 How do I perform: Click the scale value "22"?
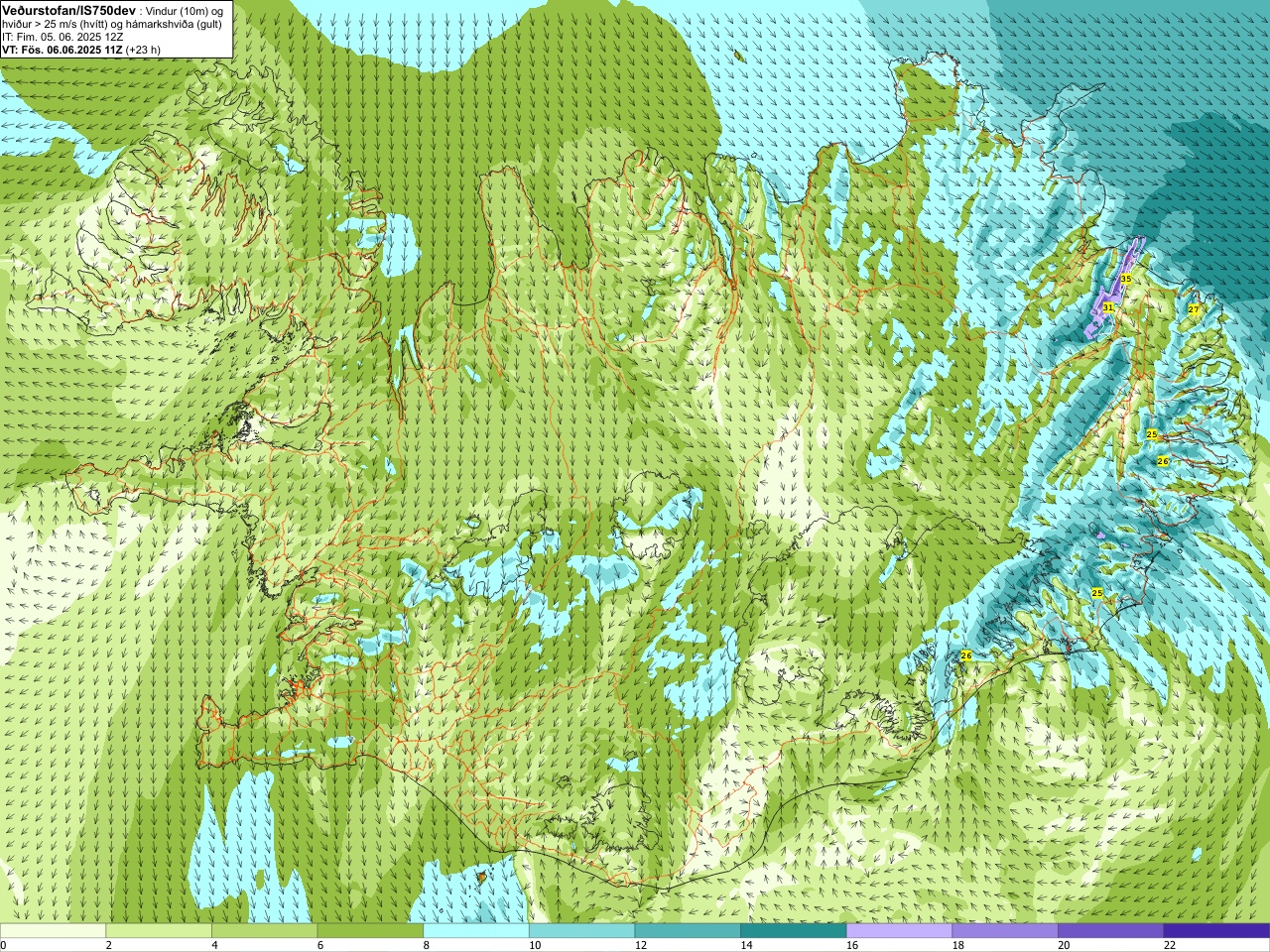1170,946
